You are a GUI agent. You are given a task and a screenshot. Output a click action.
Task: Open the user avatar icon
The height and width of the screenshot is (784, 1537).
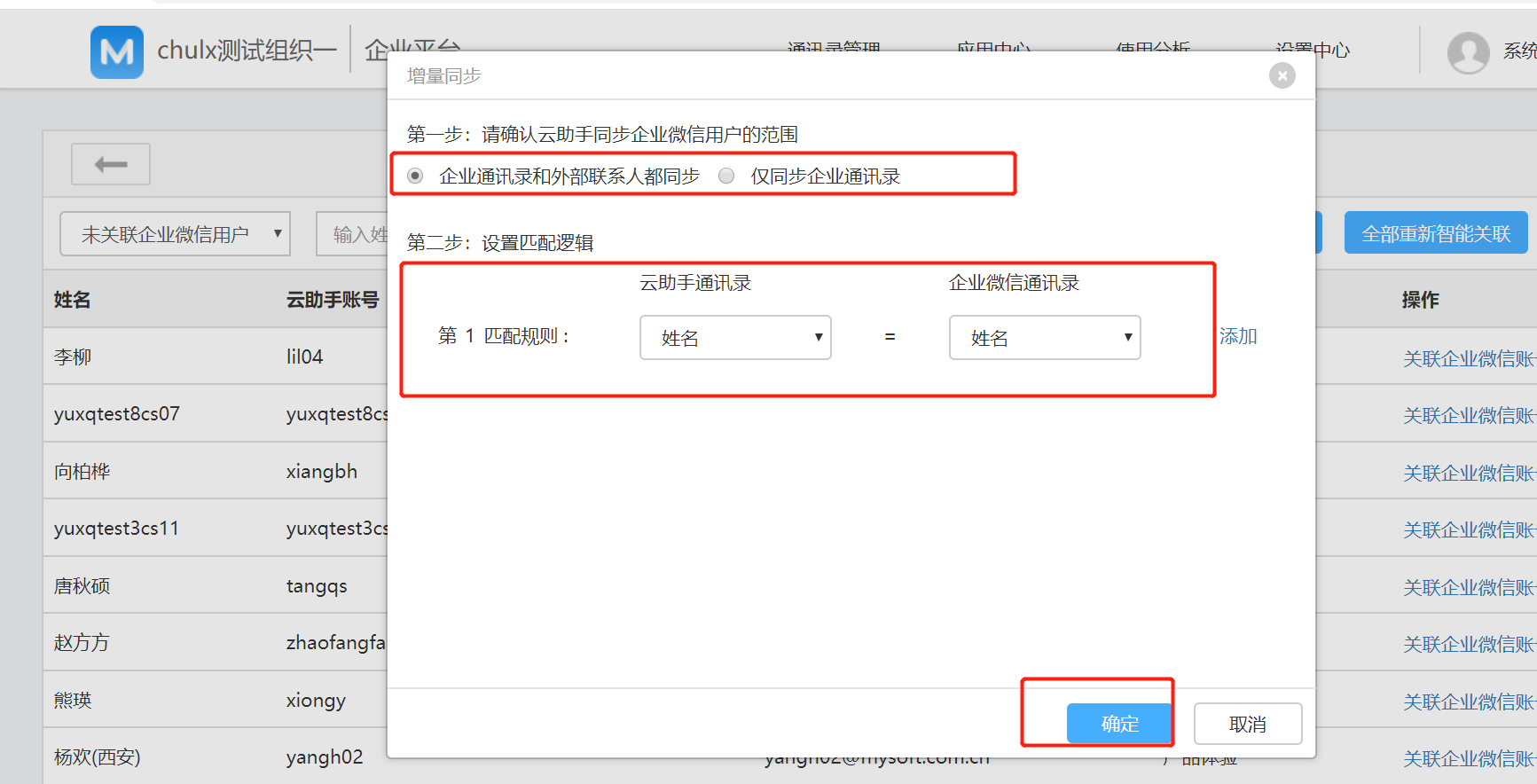click(1468, 52)
